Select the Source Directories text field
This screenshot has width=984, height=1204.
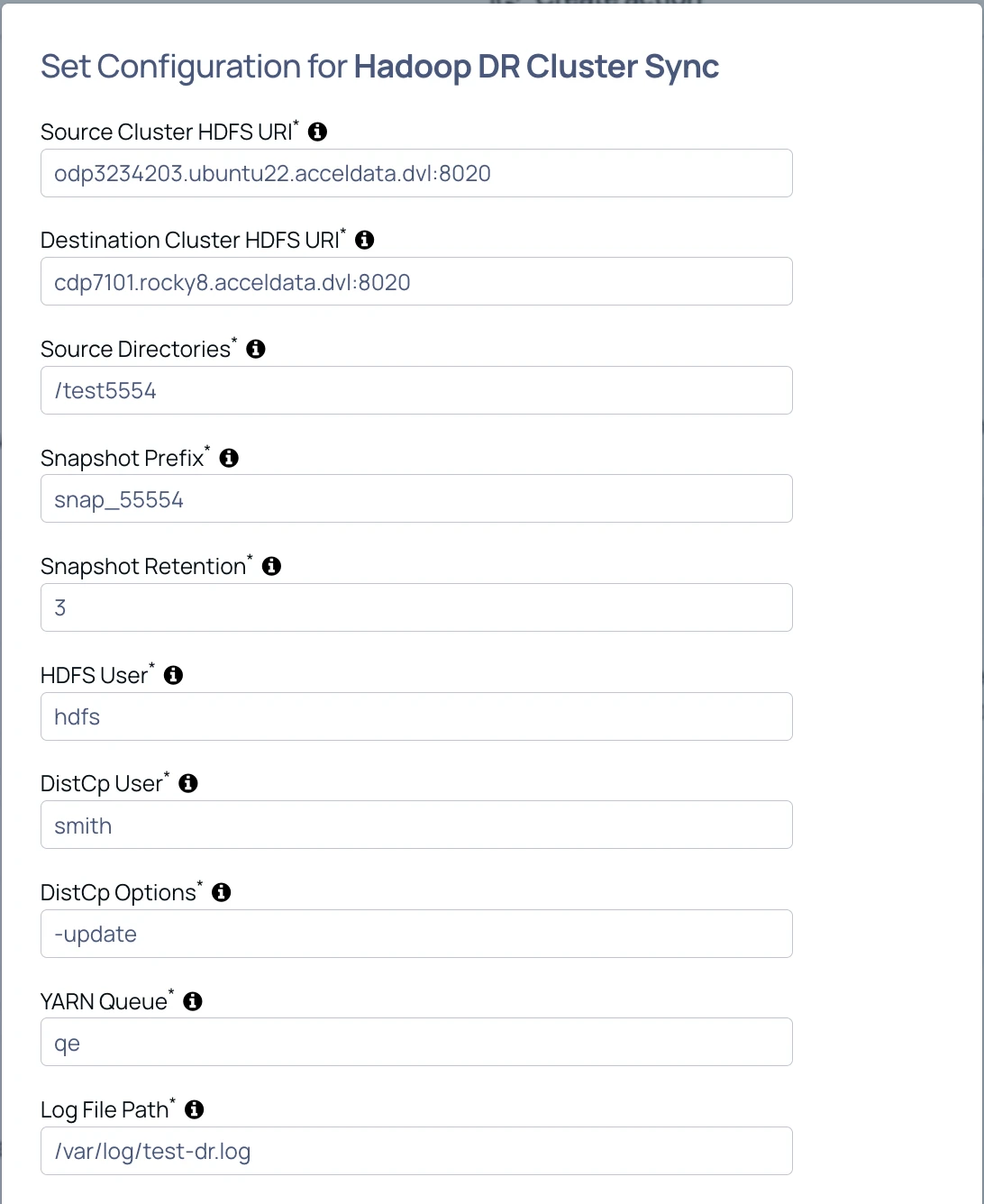[x=416, y=390]
